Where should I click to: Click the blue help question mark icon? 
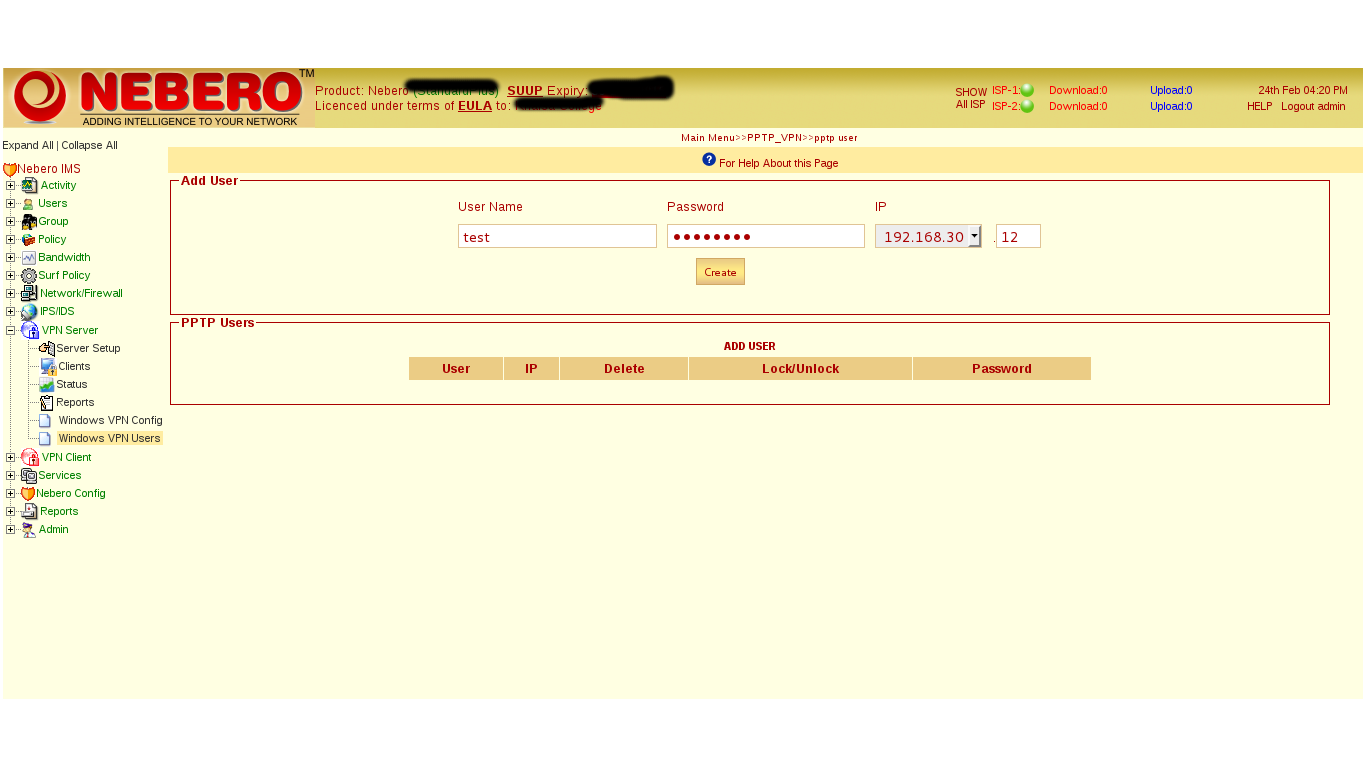coord(709,159)
